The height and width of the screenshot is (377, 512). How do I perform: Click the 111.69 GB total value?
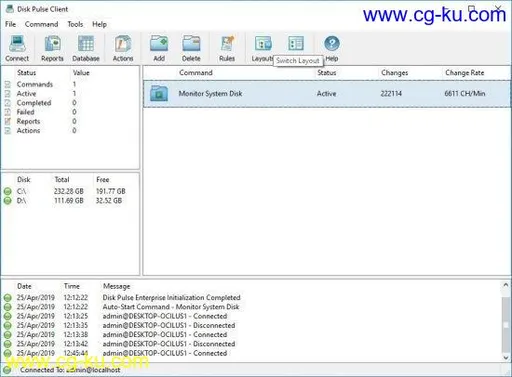pos(69,201)
